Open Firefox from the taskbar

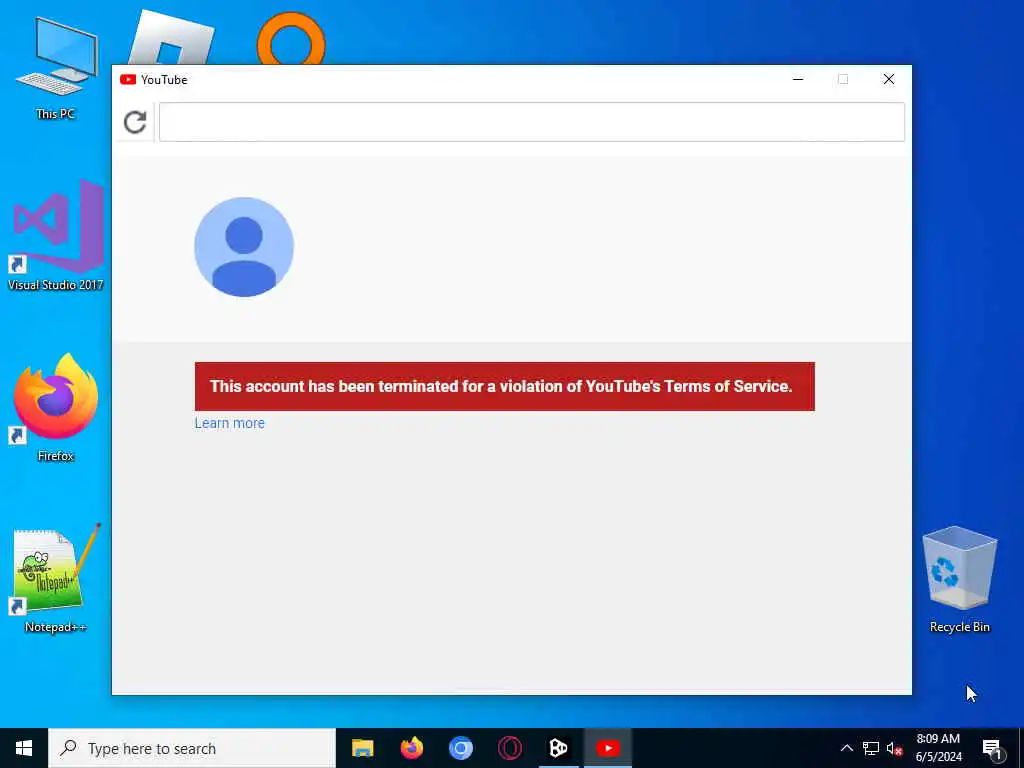point(411,748)
